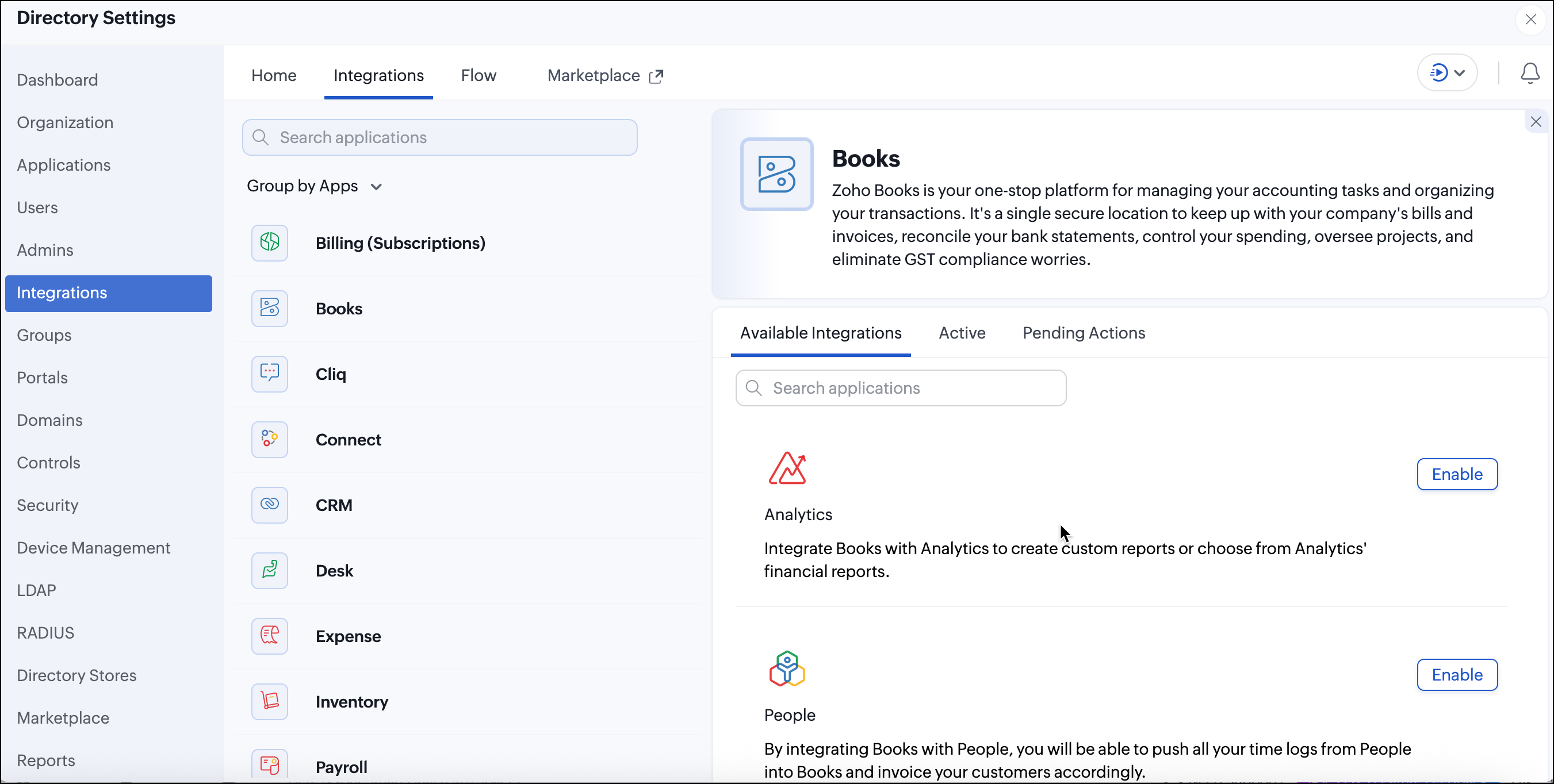Open the Active integrations tab
This screenshot has width=1554, height=784.
point(962,333)
